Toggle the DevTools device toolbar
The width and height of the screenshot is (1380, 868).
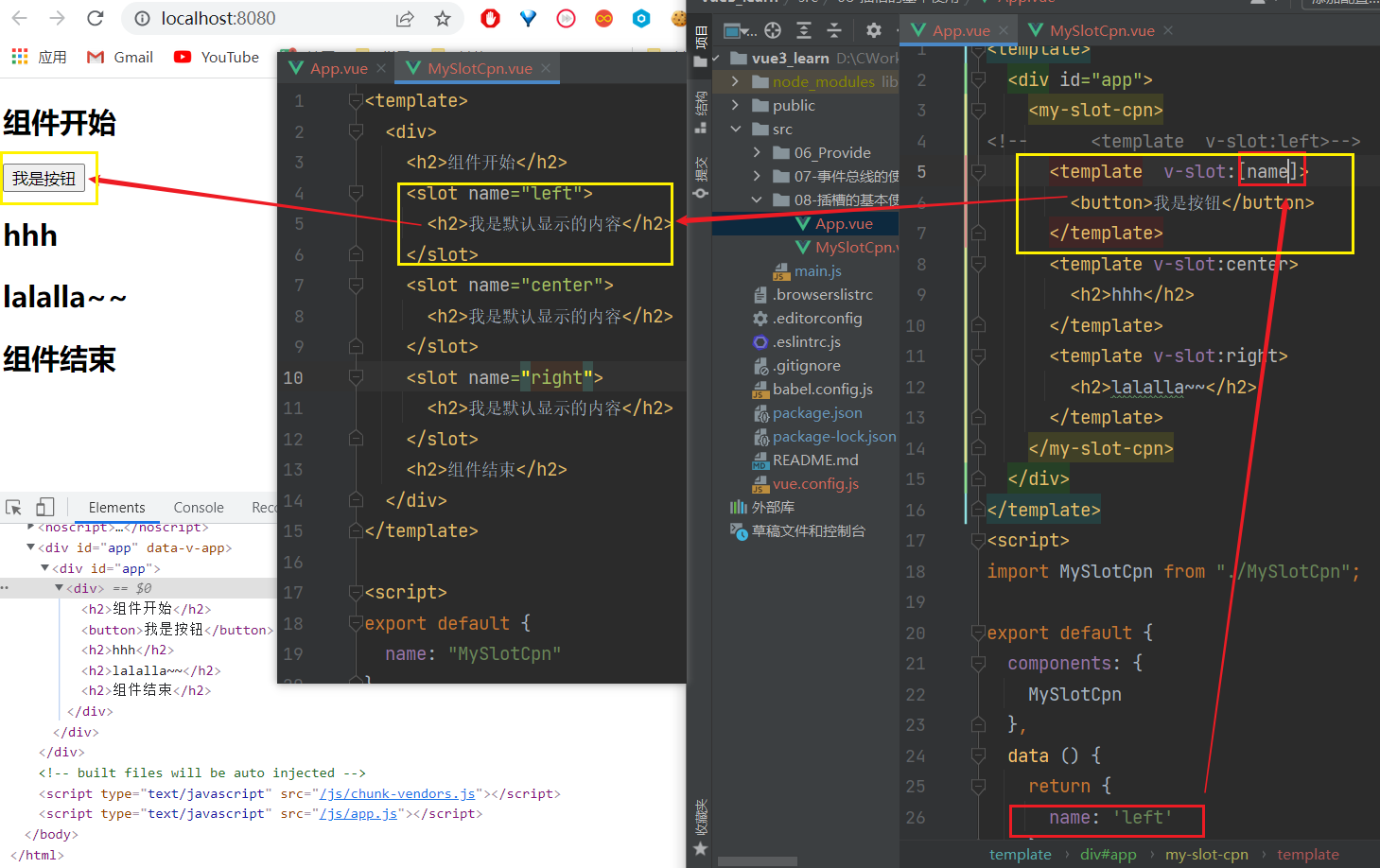[45, 507]
